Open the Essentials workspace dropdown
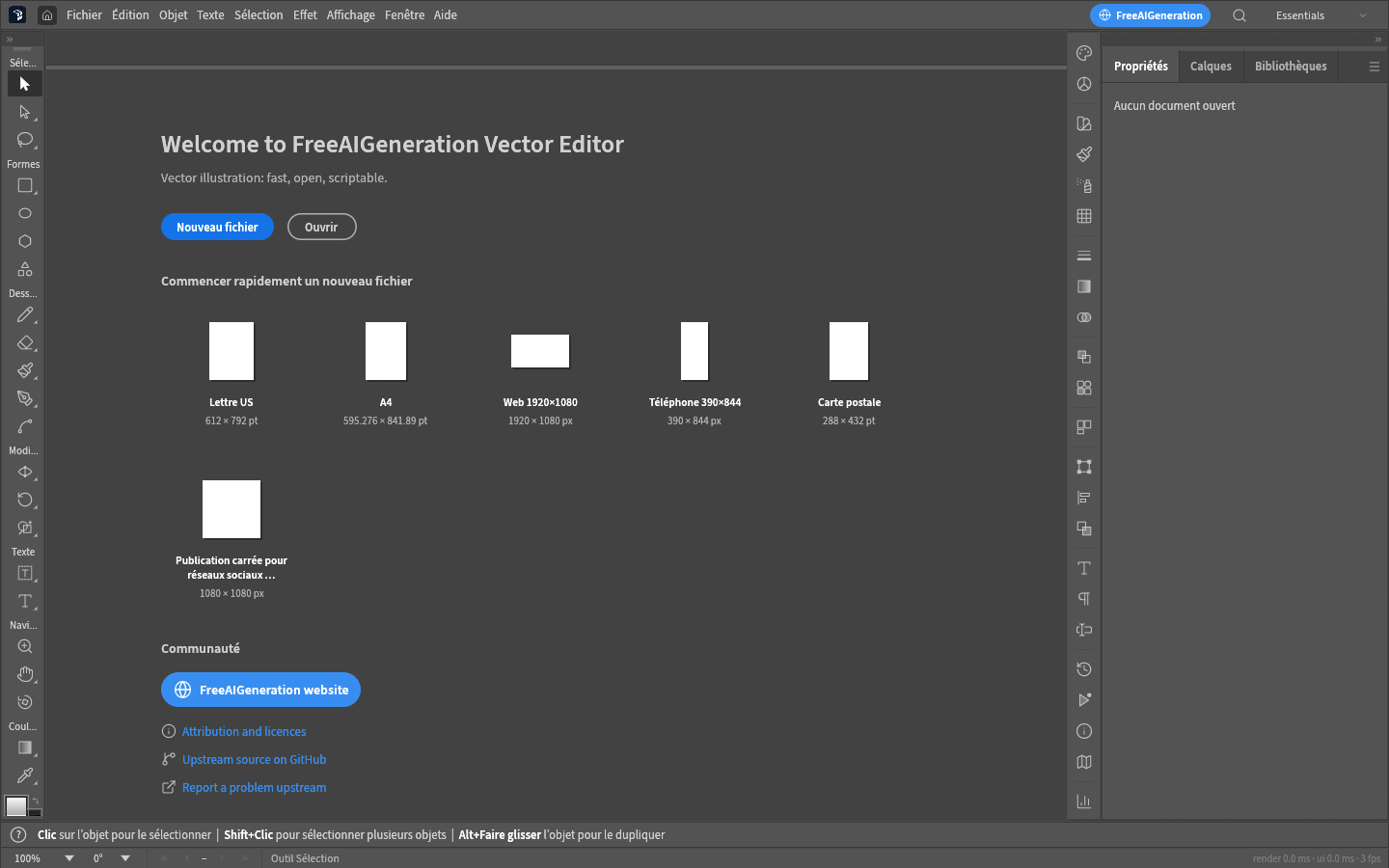The image size is (1389, 868). pos(1321,15)
